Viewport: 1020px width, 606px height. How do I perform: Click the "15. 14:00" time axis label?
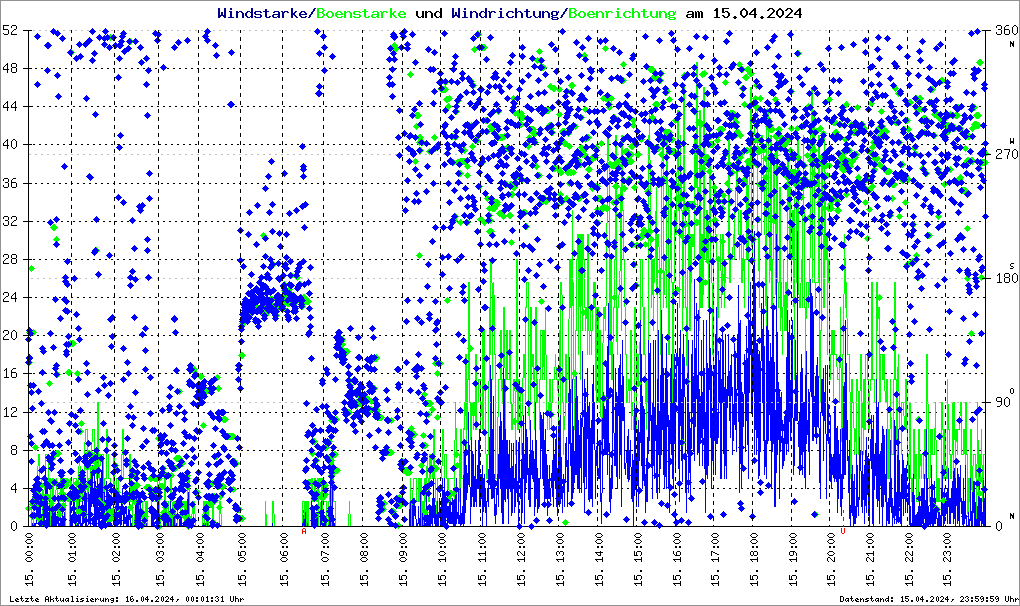click(598, 559)
